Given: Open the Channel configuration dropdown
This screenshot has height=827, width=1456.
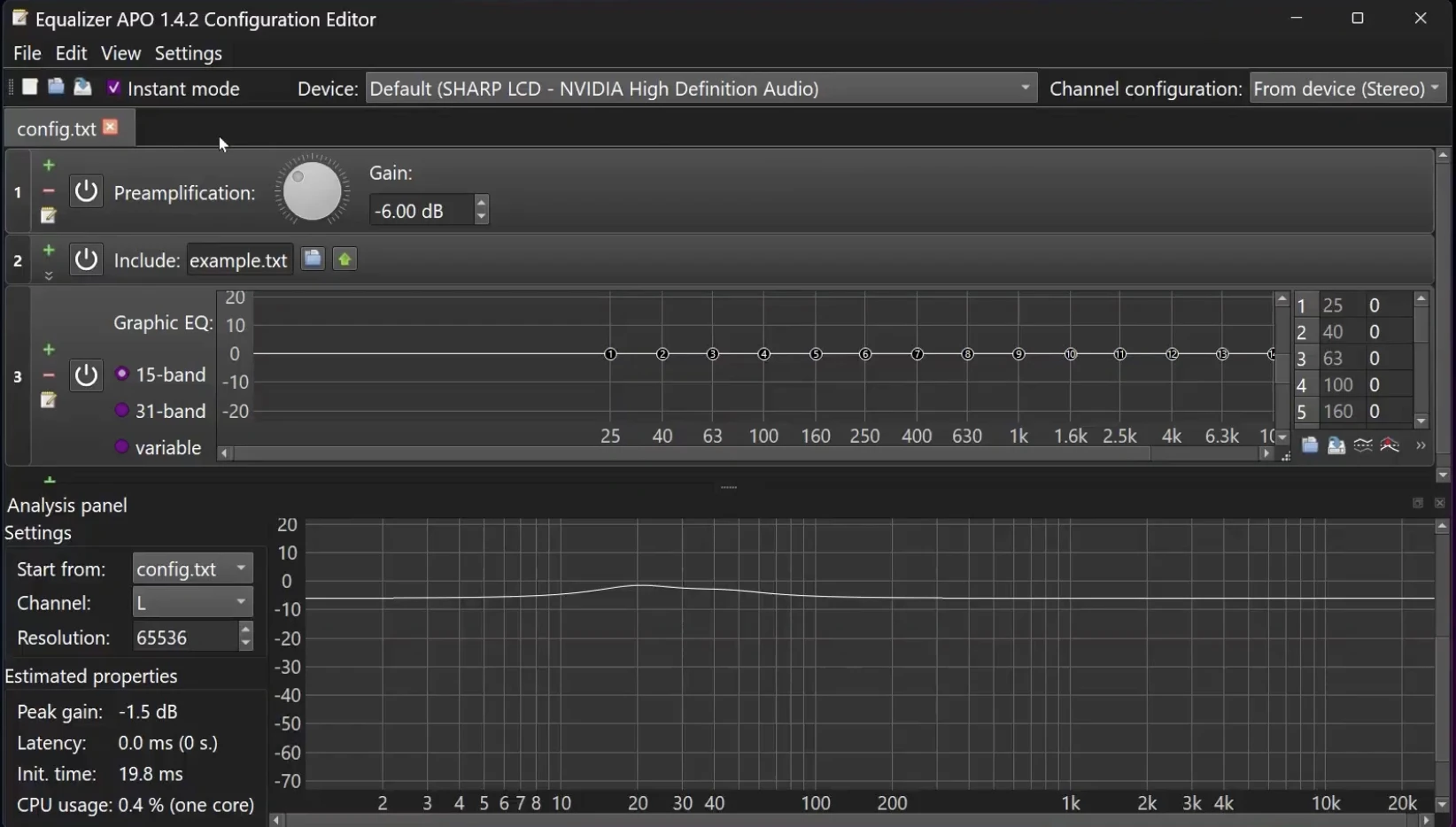Looking at the screenshot, I should (1348, 89).
